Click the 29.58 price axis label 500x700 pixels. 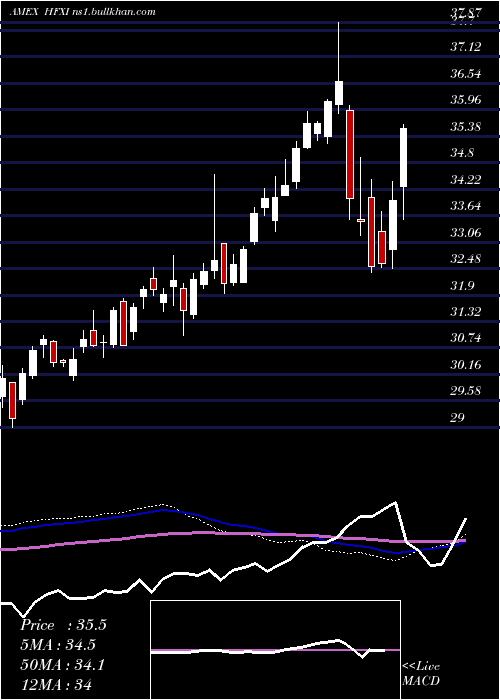pyautogui.click(x=466, y=391)
